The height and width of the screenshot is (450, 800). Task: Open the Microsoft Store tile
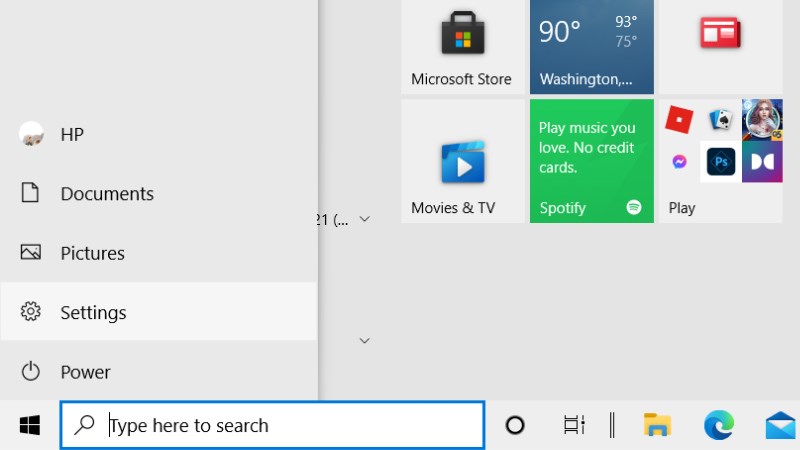pyautogui.click(x=463, y=46)
